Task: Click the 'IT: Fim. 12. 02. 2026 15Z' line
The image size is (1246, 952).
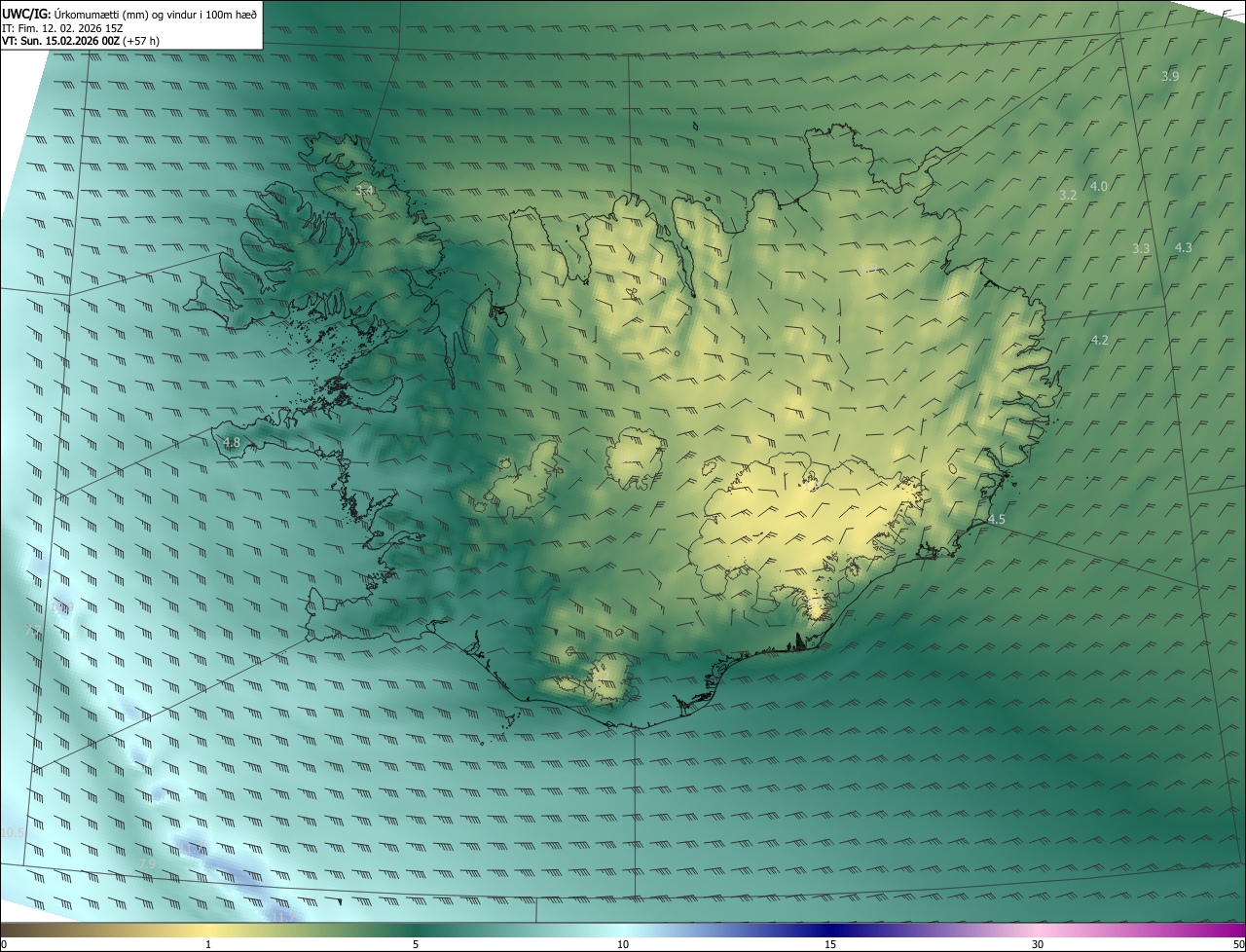Action: [x=62, y=27]
